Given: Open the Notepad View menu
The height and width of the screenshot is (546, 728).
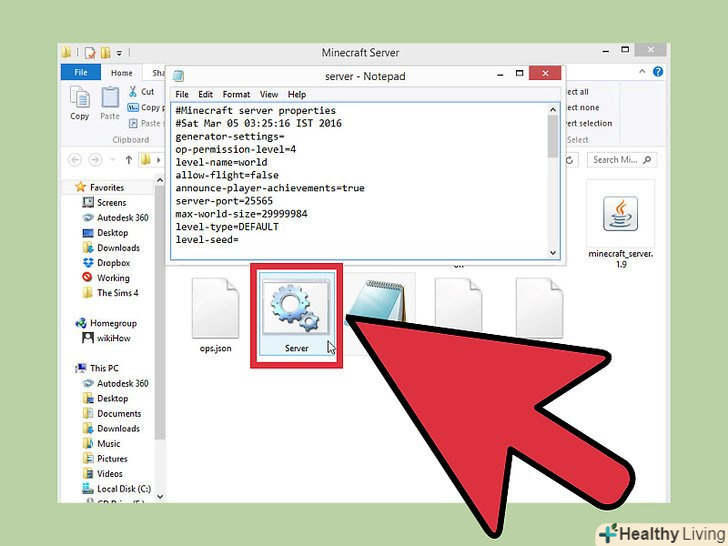Looking at the screenshot, I should coord(269,95).
